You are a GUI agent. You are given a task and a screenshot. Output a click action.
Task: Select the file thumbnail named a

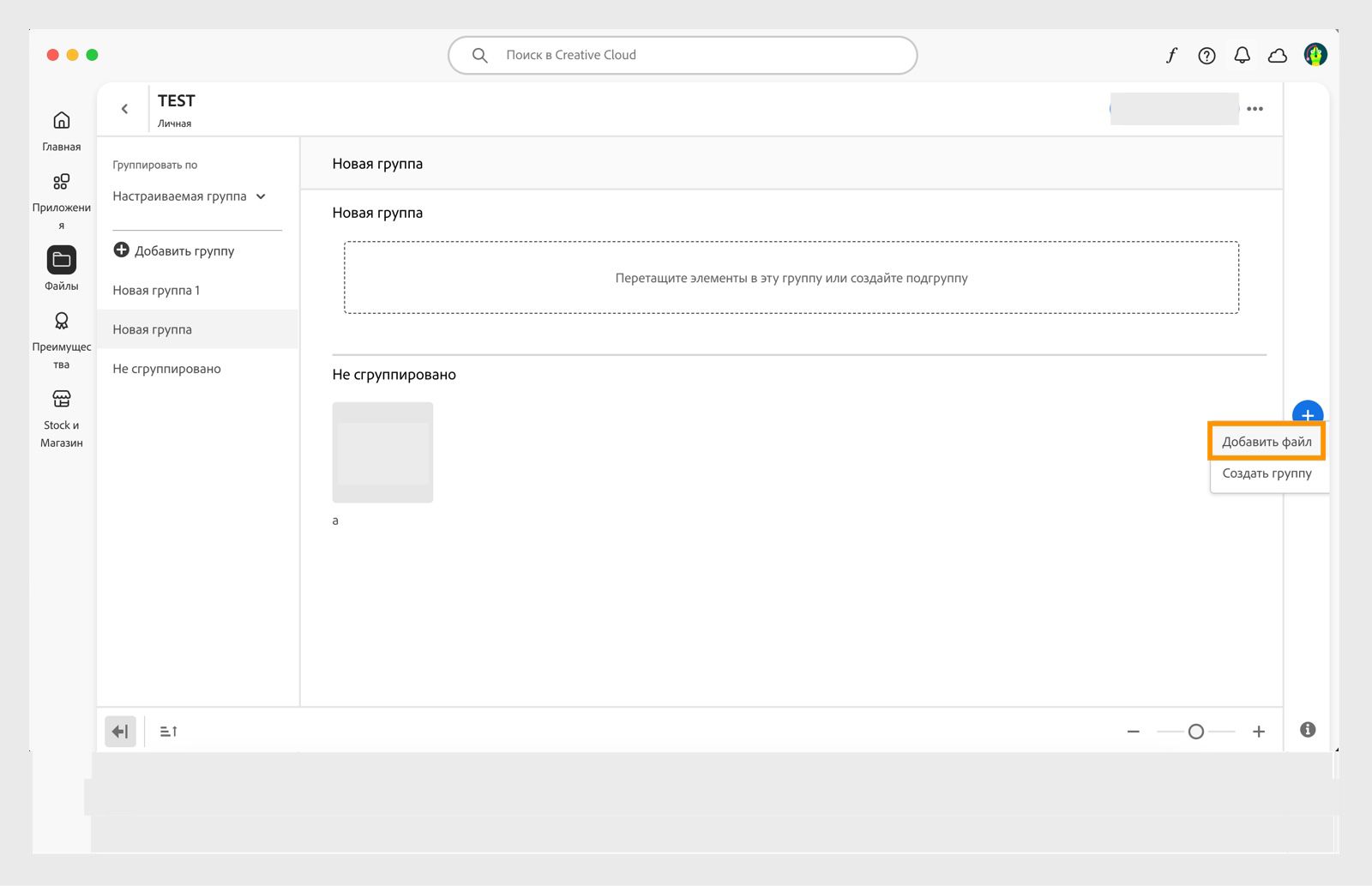tap(382, 452)
